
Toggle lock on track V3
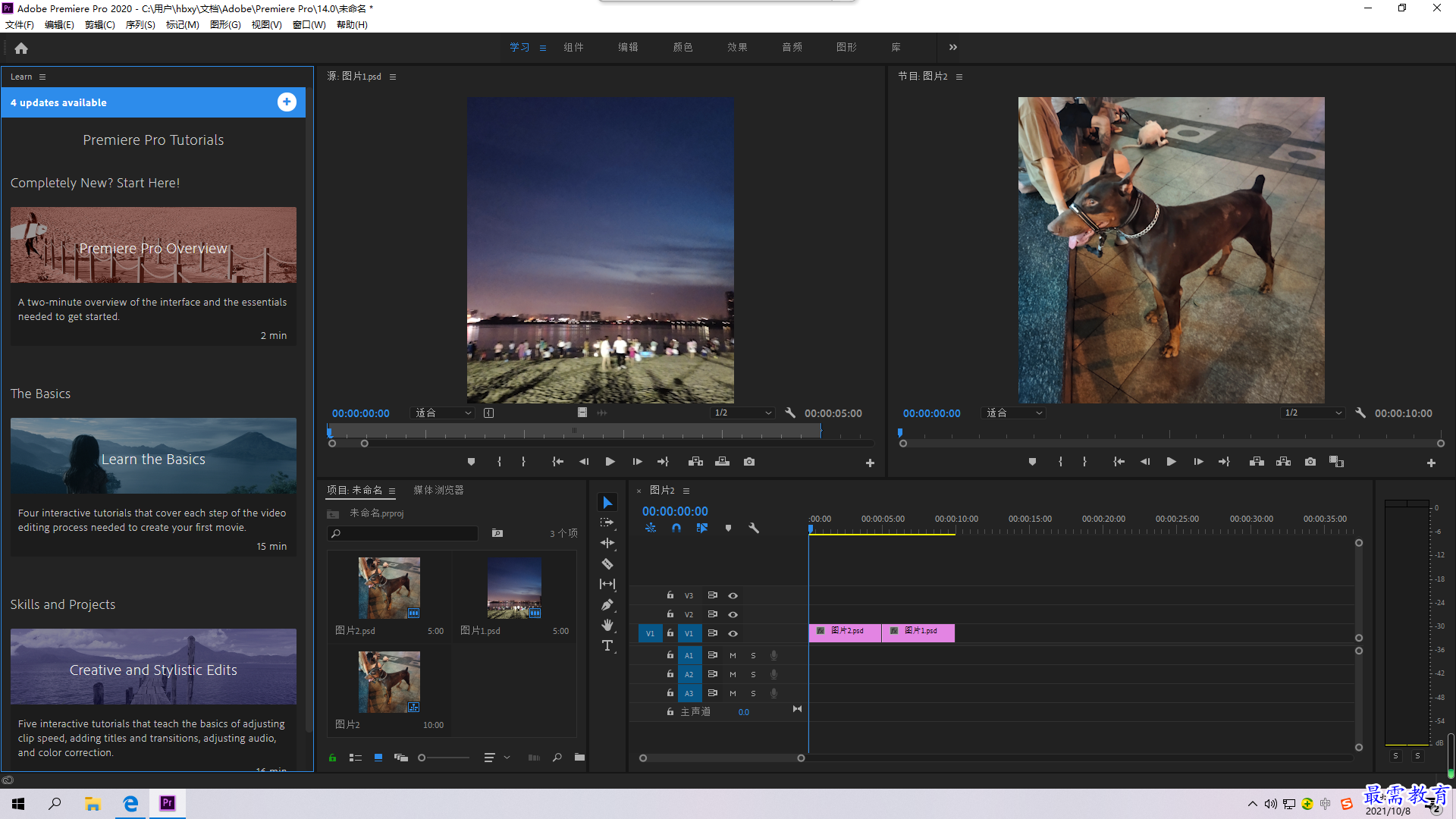pos(670,595)
